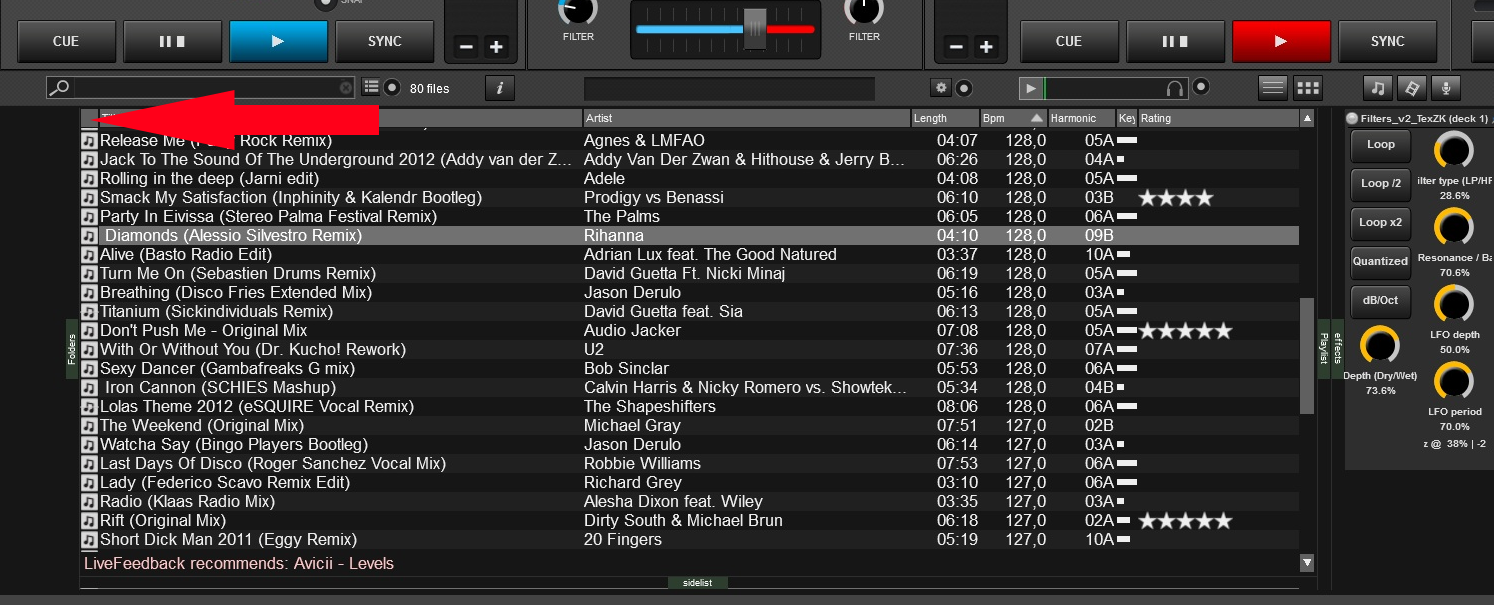Start playback on the left deck
The image size is (1494, 605).
pyautogui.click(x=278, y=41)
